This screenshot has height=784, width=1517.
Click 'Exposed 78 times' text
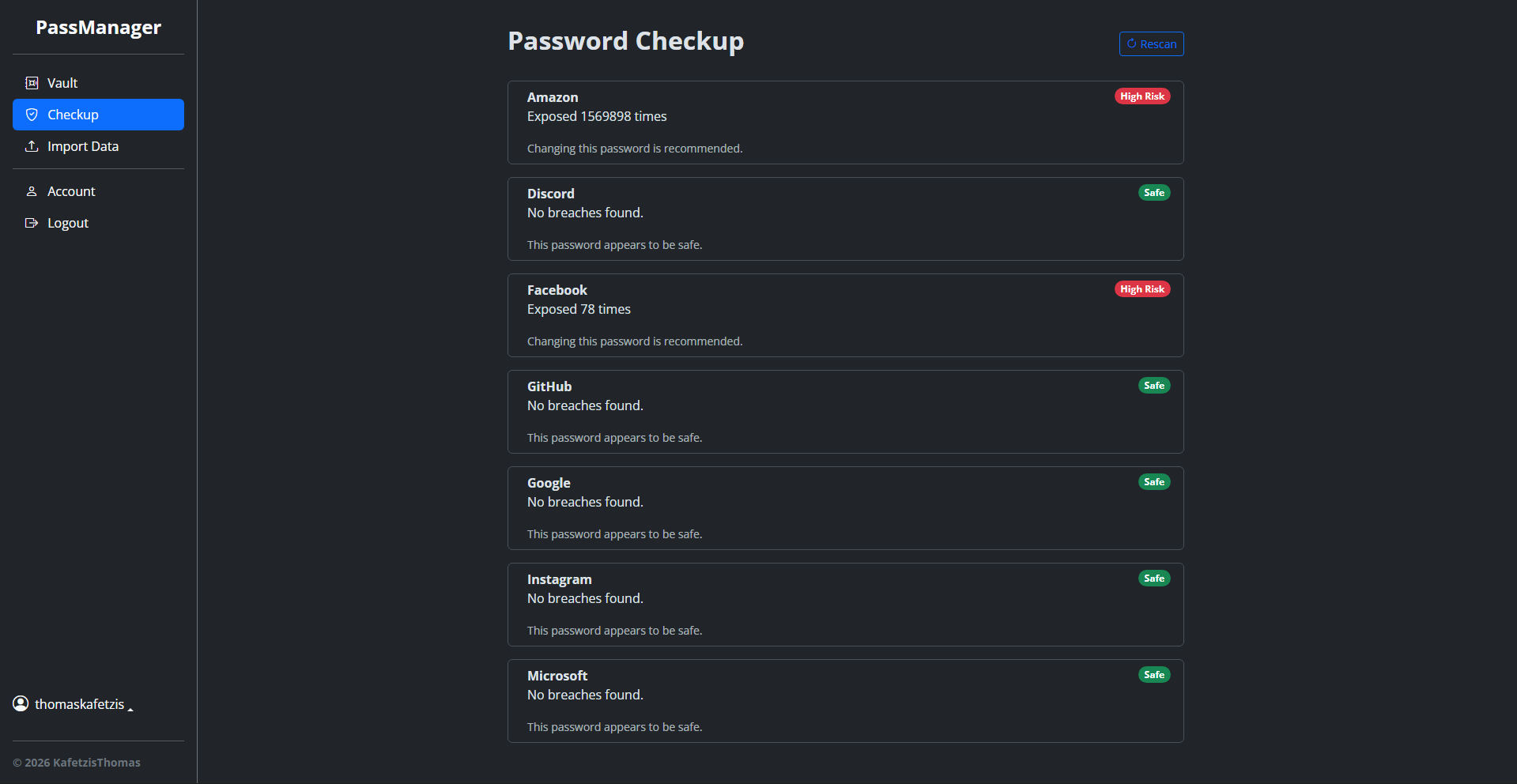tap(579, 309)
